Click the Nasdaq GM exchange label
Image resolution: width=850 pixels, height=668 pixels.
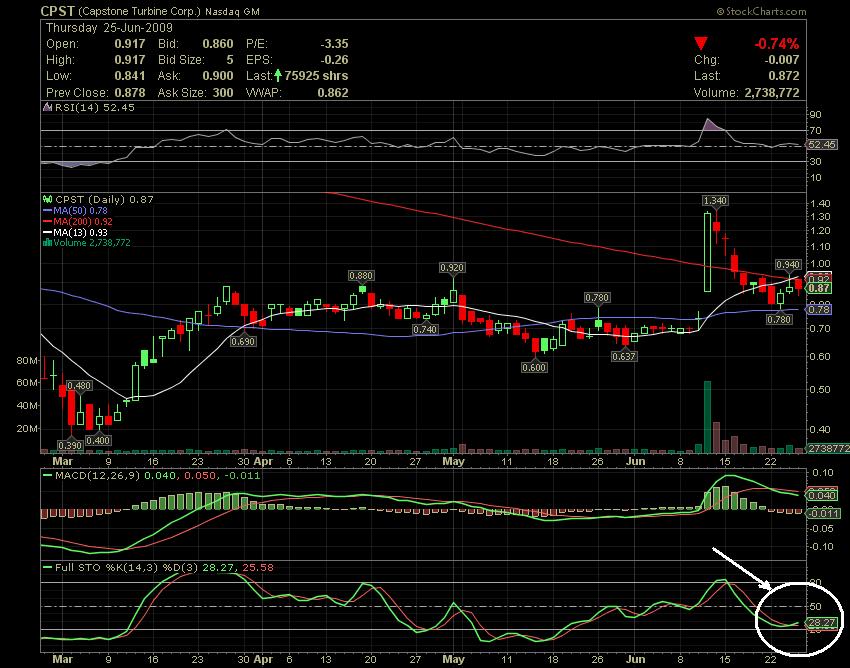pyautogui.click(x=232, y=11)
